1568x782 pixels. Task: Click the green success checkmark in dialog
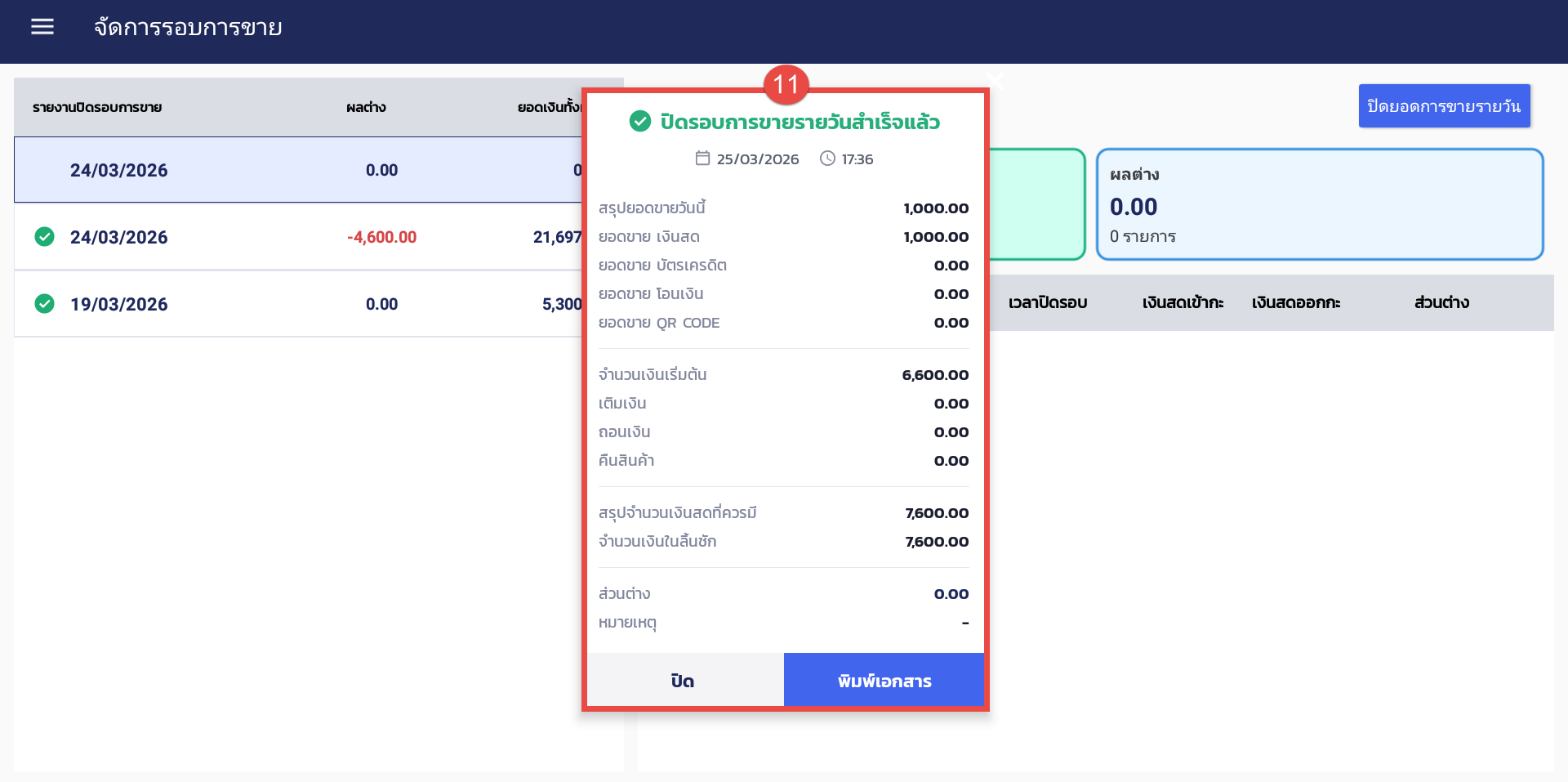click(x=639, y=122)
